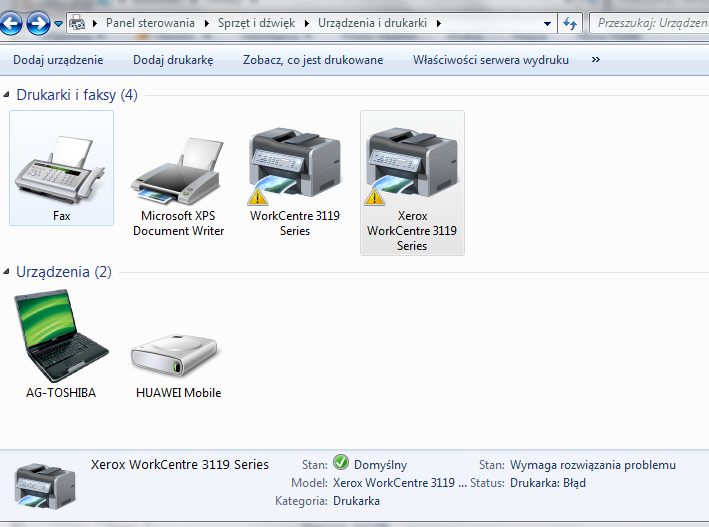Click warning badge on Xerox WorkCentre 3119
709x527 pixels.
(374, 197)
